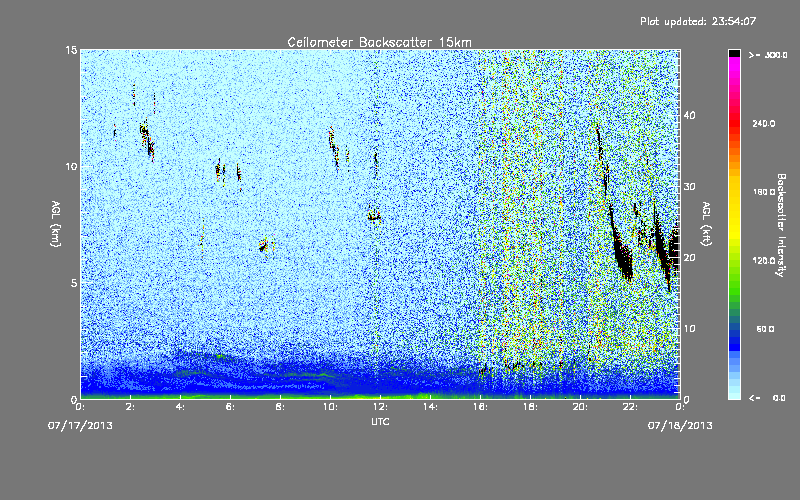Click the 14: hour tick label
The height and width of the screenshot is (500, 800).
tap(430, 407)
